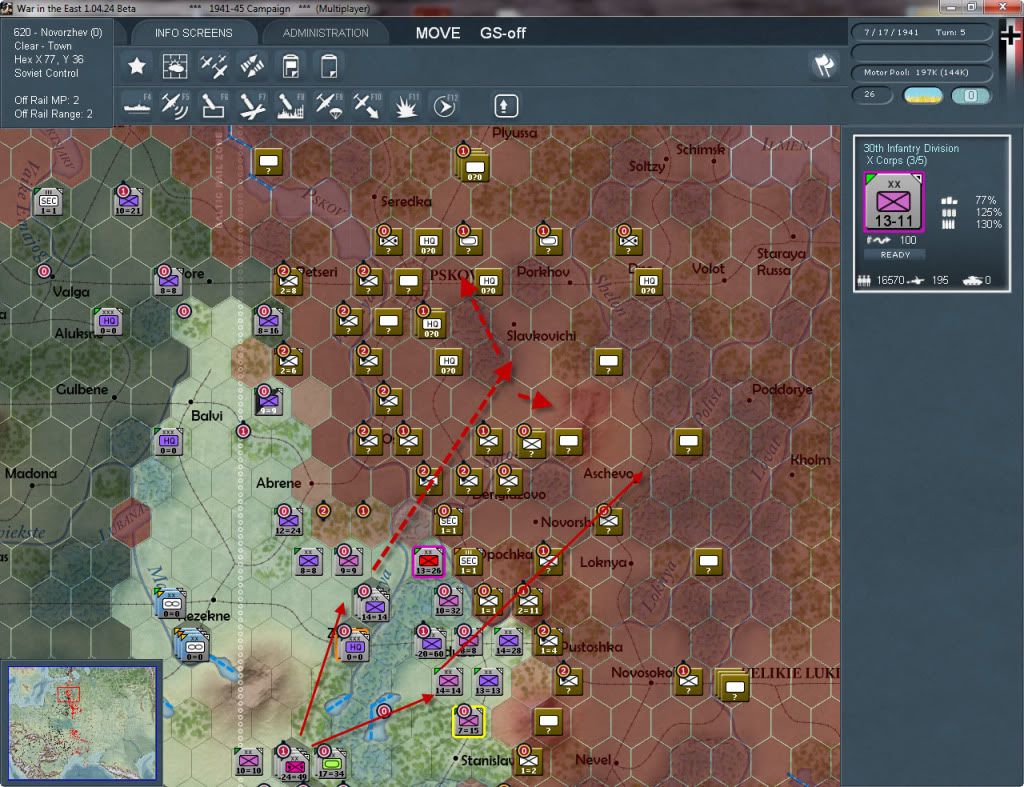The image size is (1024, 787).
Task: Click the Off Rail MP: 2 text
Action: pyautogui.click(x=46, y=100)
